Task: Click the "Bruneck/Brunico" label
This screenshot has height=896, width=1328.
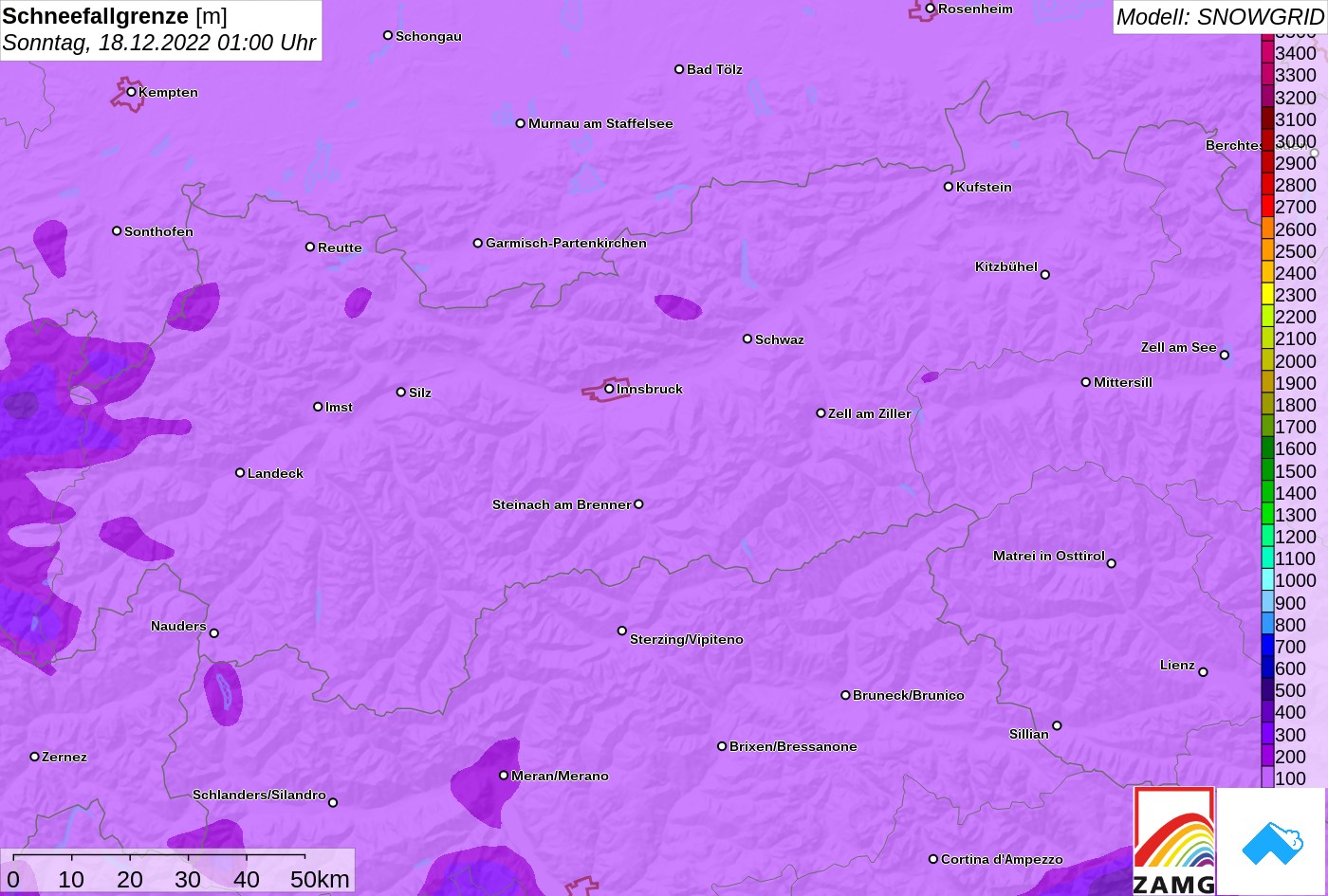Action: pyautogui.click(x=909, y=695)
